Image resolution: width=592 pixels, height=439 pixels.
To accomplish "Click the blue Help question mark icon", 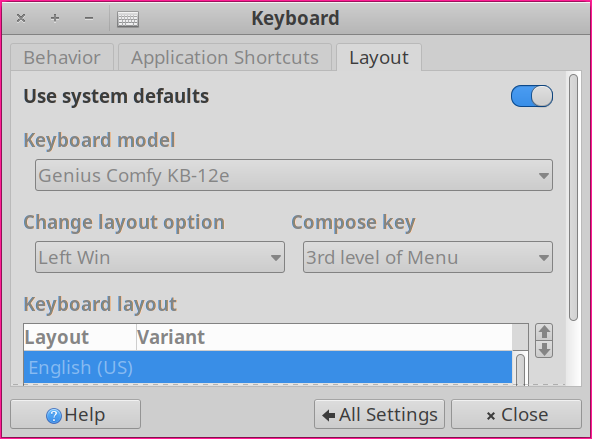I will click(x=54, y=416).
